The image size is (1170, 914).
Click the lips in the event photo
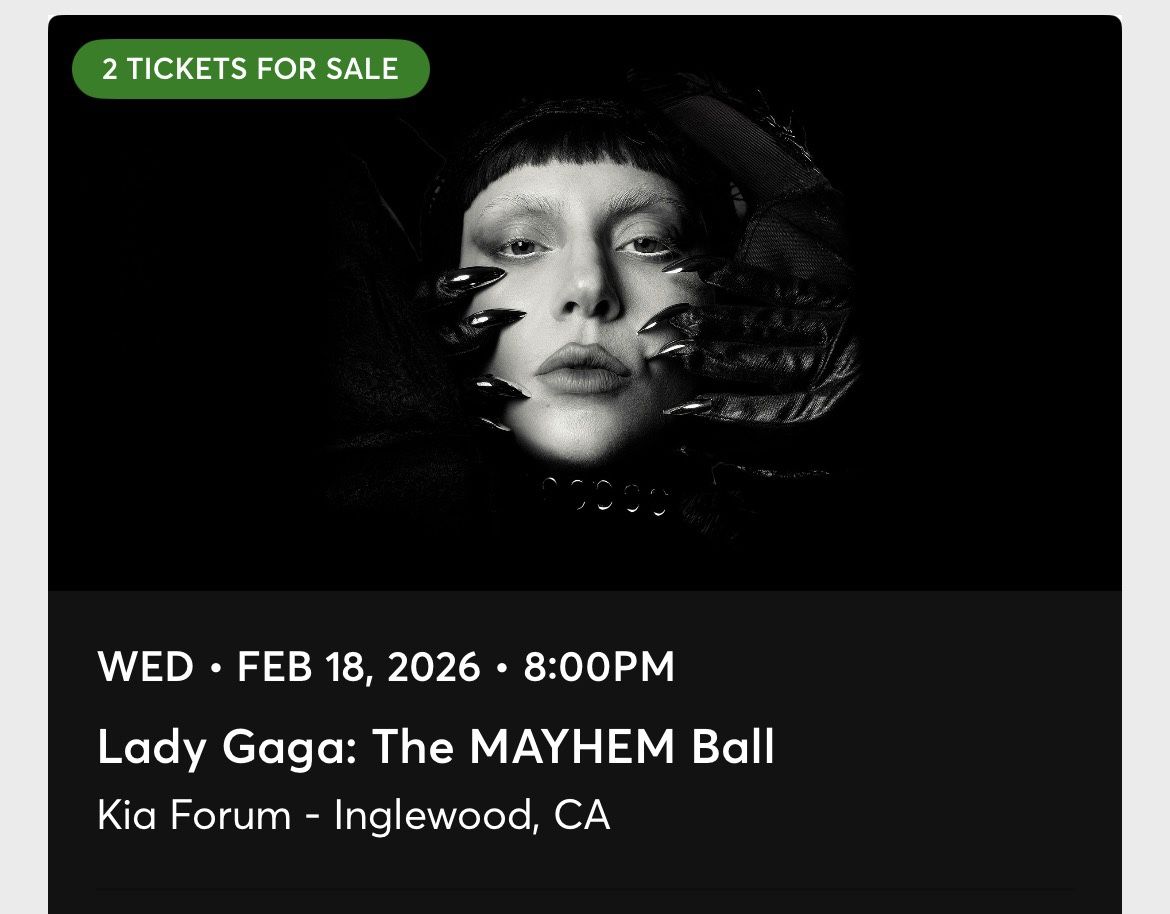pos(583,367)
